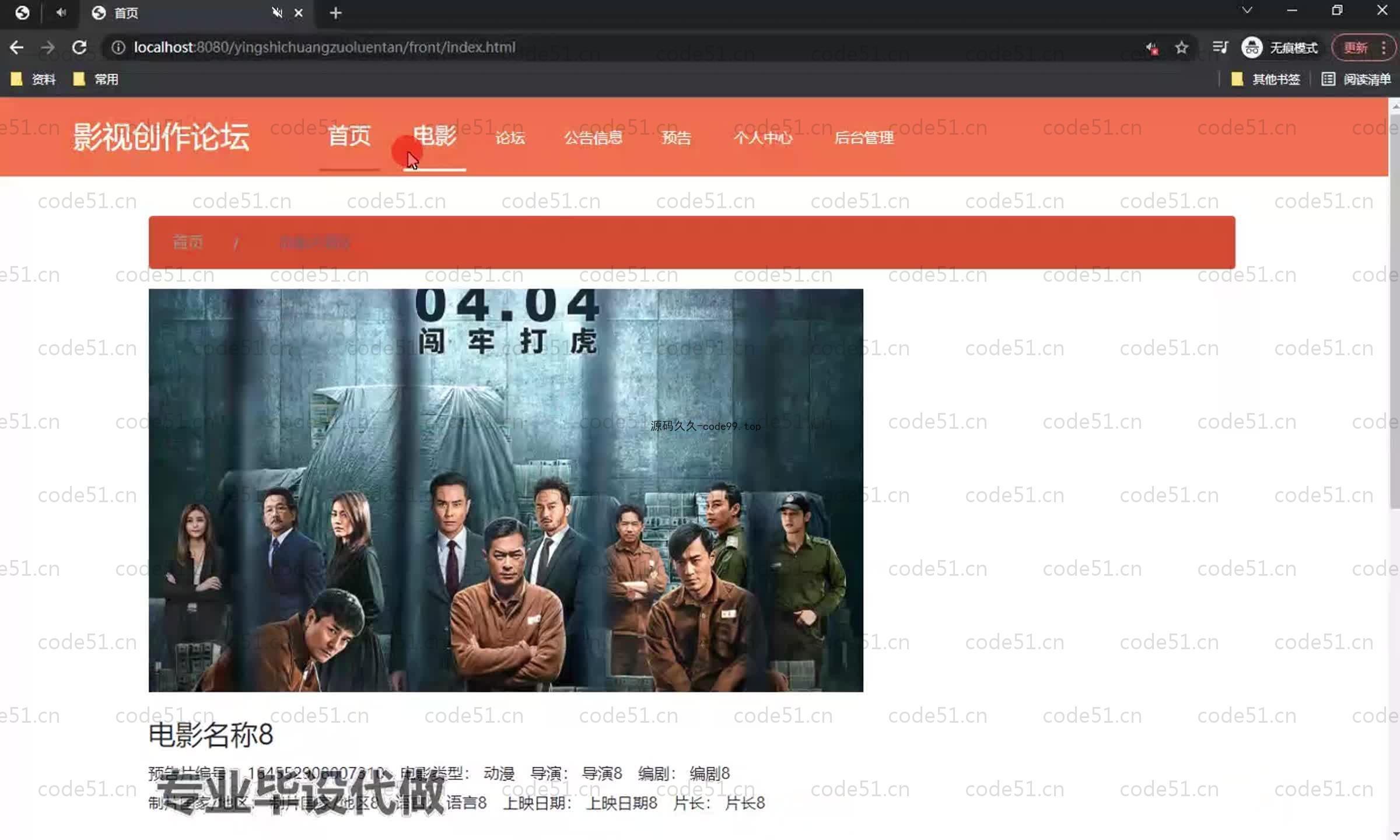Open the 个人中心 navigation item

tap(763, 138)
